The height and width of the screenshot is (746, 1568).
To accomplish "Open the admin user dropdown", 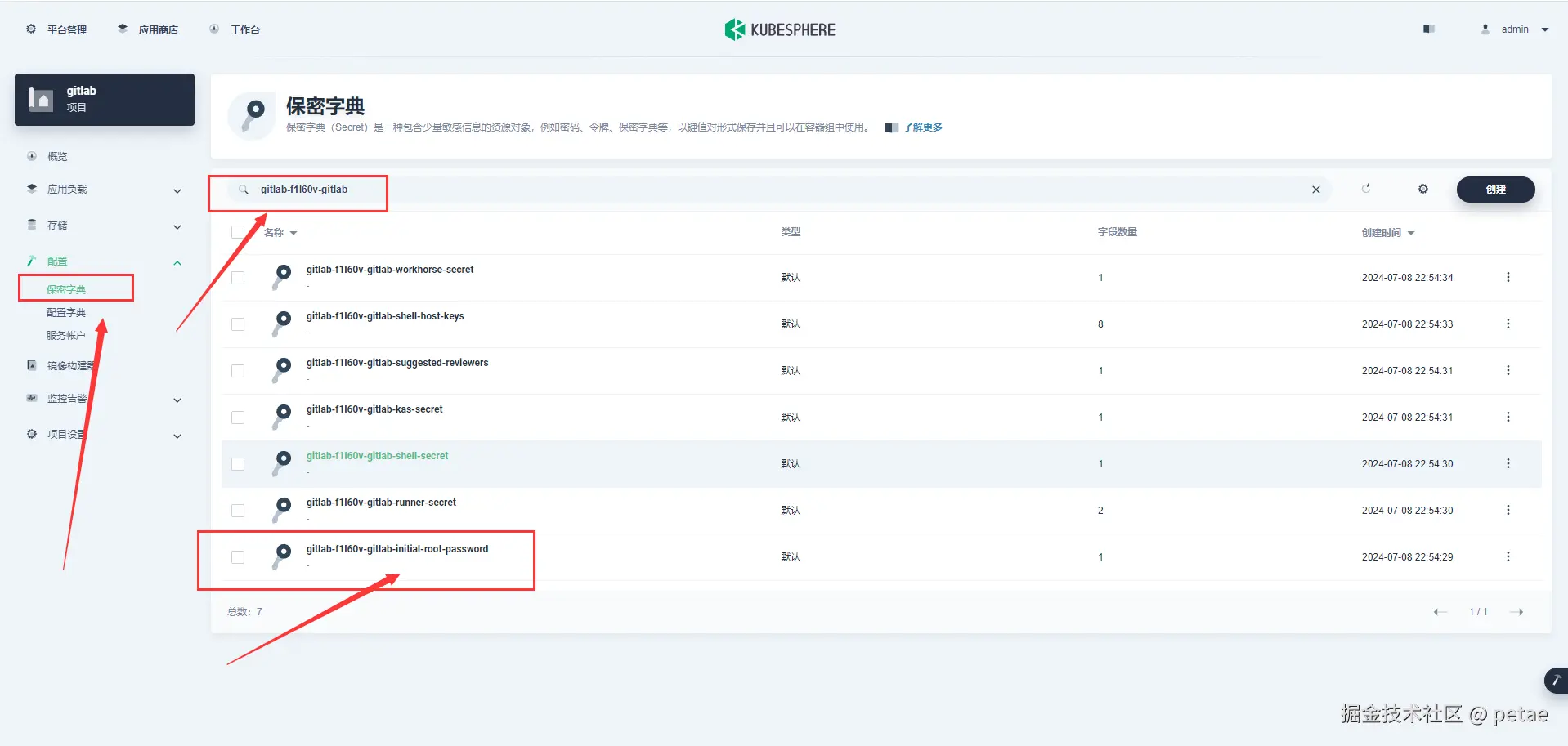I will (1515, 29).
